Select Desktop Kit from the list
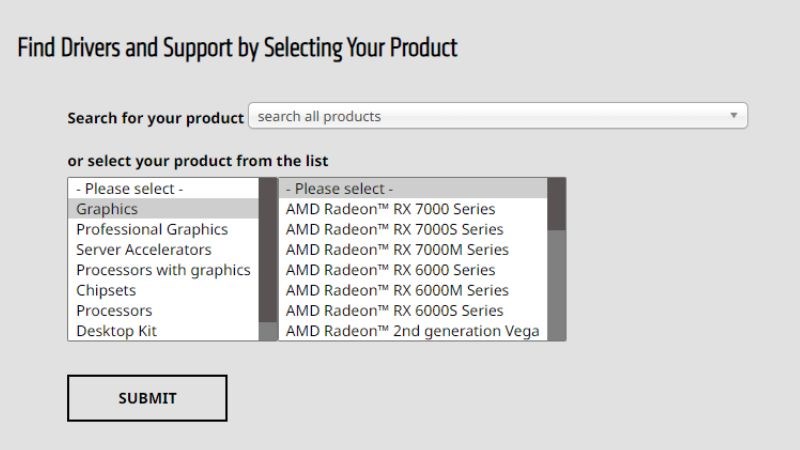800x450 pixels. [x=117, y=330]
